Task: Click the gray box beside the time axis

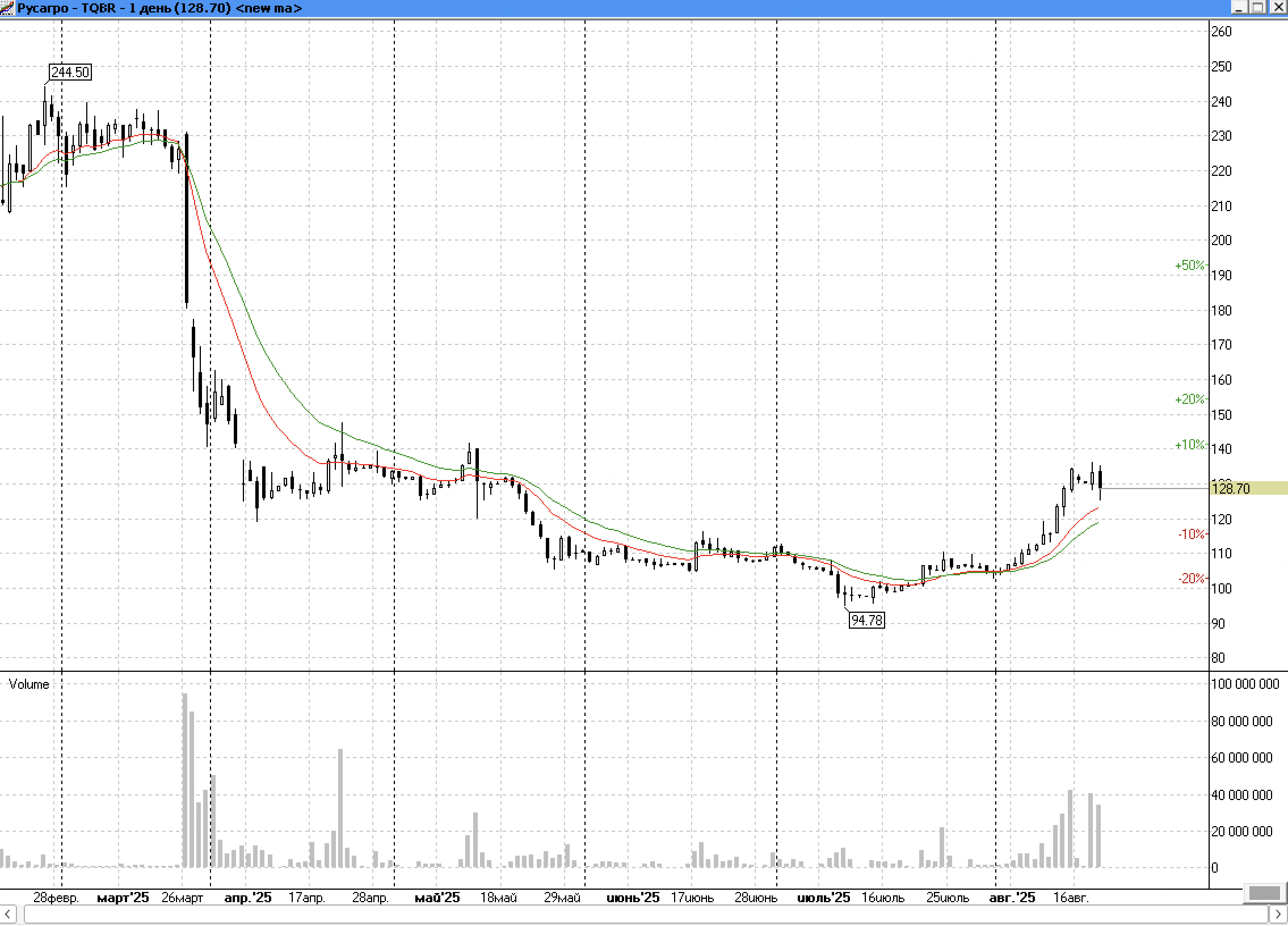Action: coord(1264,894)
